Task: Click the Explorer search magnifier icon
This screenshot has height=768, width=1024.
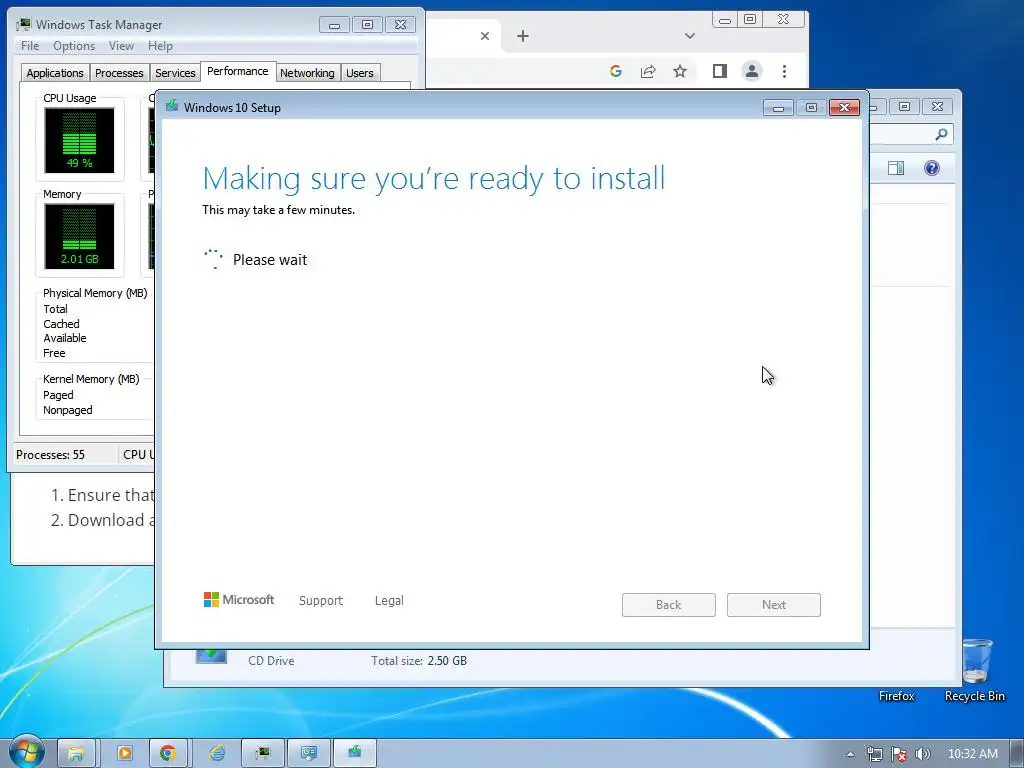Action: [941, 135]
